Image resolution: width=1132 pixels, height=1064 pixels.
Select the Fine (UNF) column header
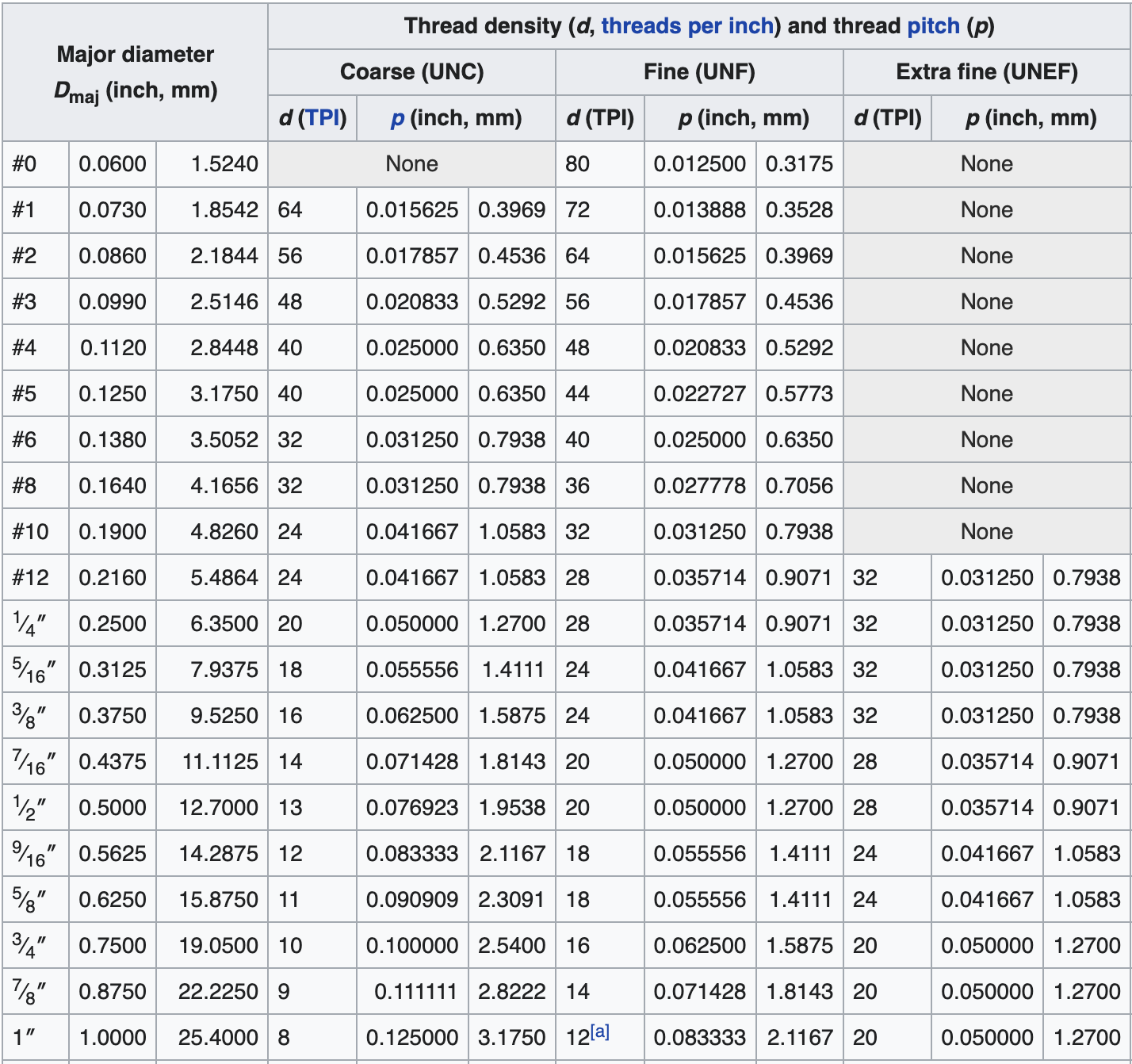pyautogui.click(x=698, y=73)
